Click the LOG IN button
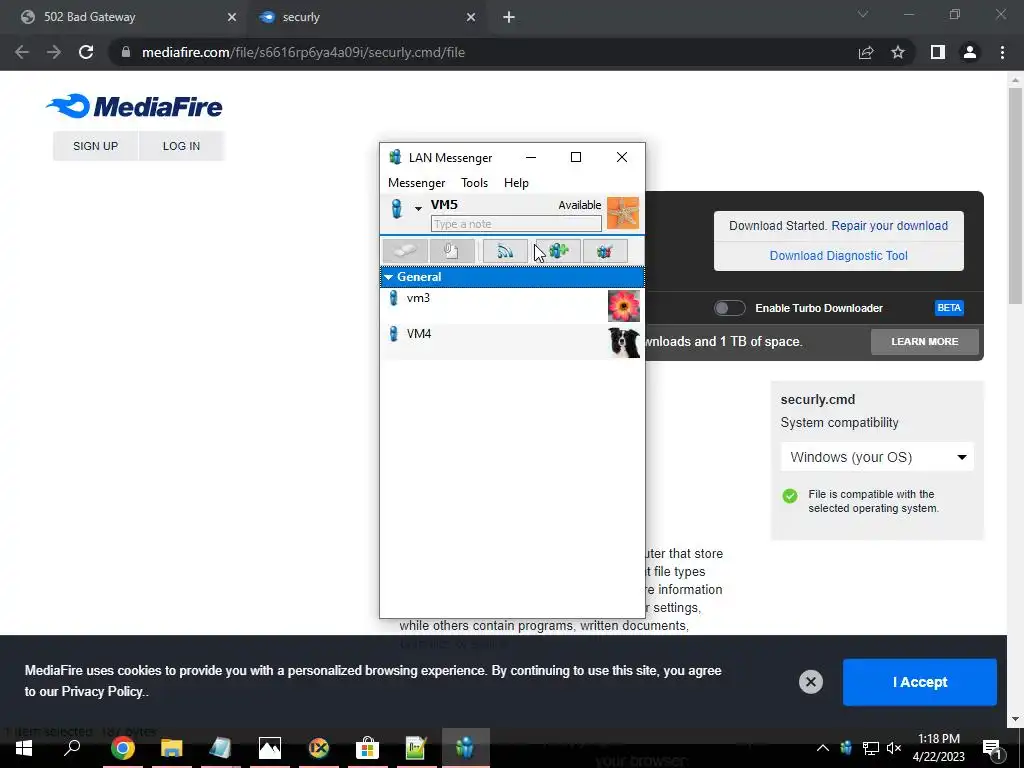Viewport: 1024px width, 768px height. pos(181,146)
